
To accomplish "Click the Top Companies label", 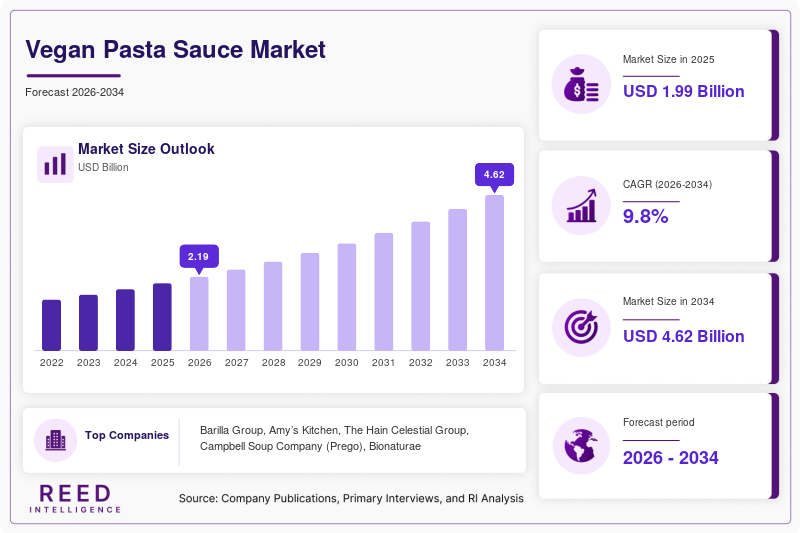I will (x=127, y=435).
